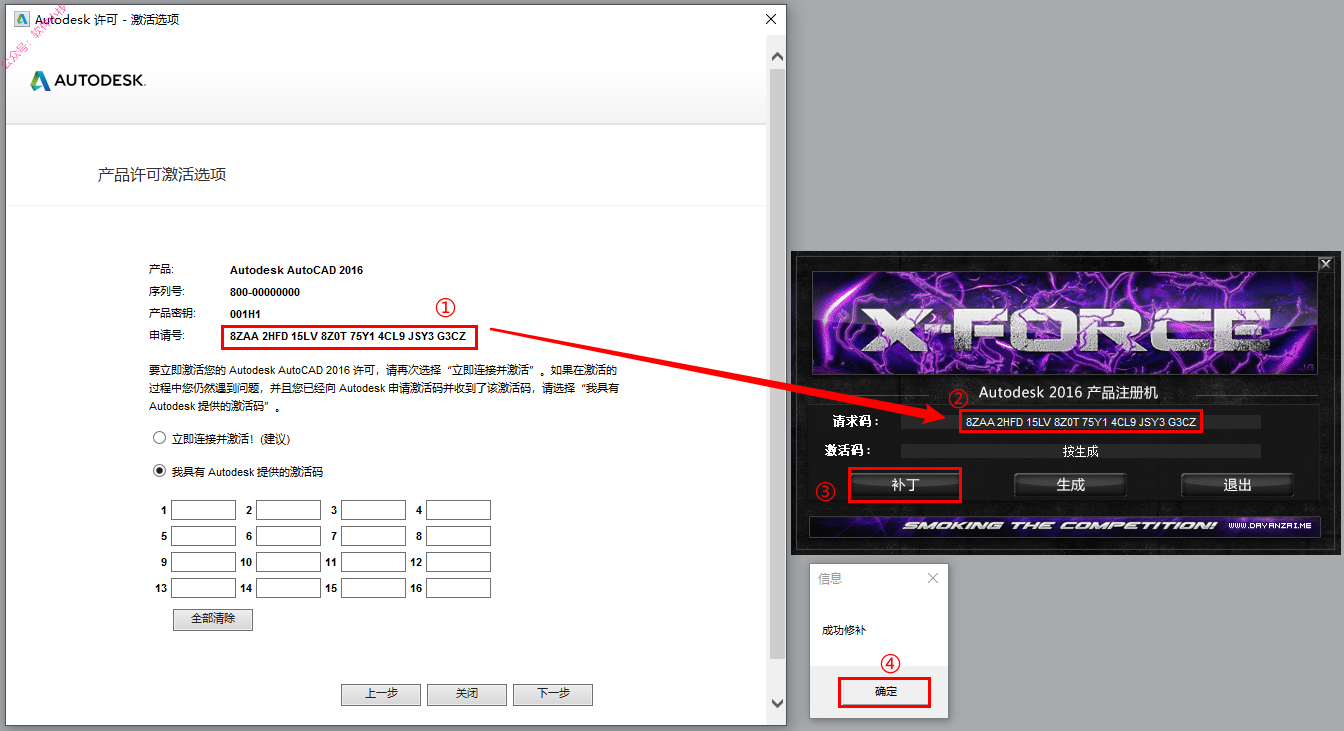Click the 全部清除 button
The image size is (1344, 731).
click(213, 619)
